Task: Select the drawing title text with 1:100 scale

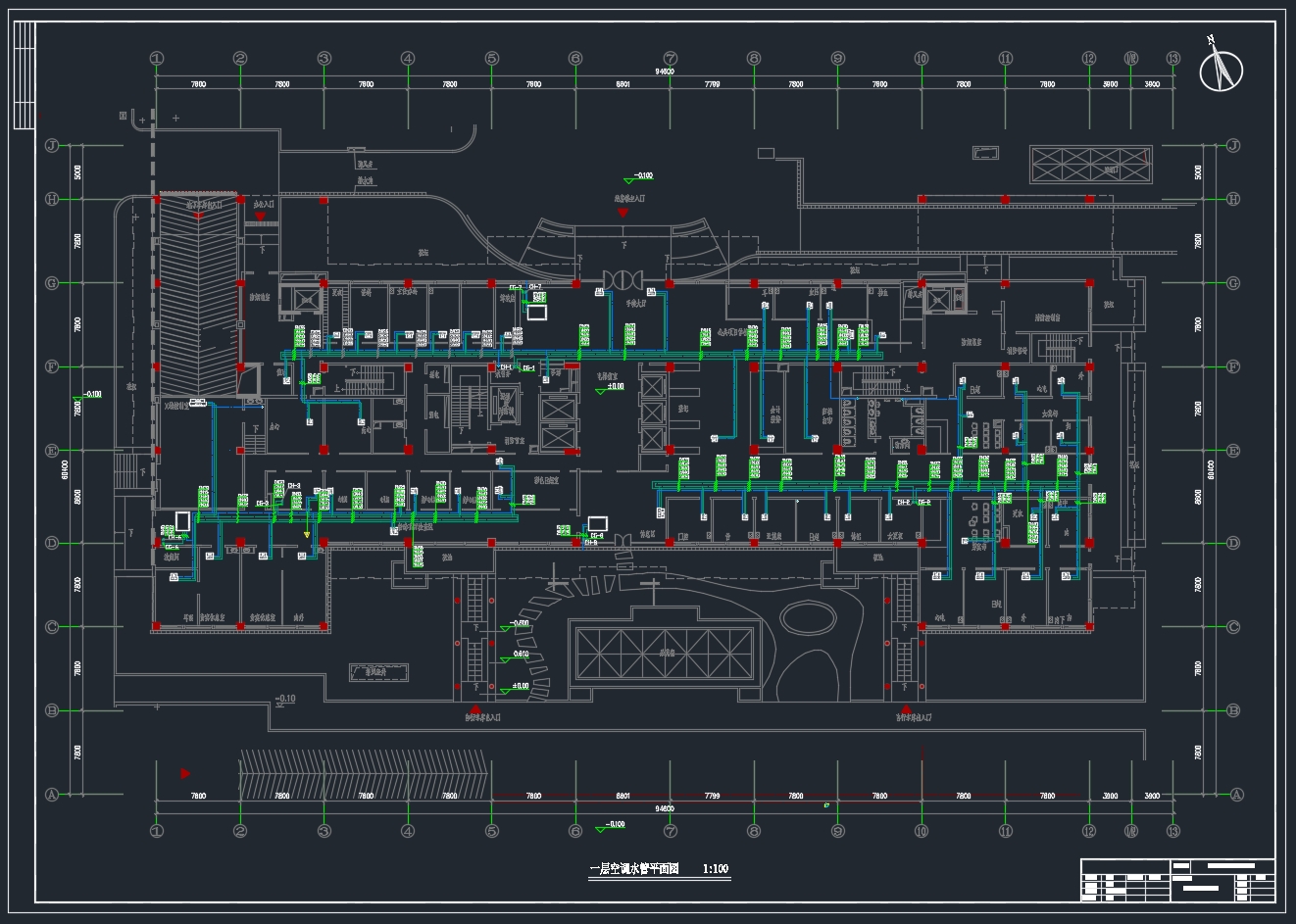Action: click(x=659, y=869)
